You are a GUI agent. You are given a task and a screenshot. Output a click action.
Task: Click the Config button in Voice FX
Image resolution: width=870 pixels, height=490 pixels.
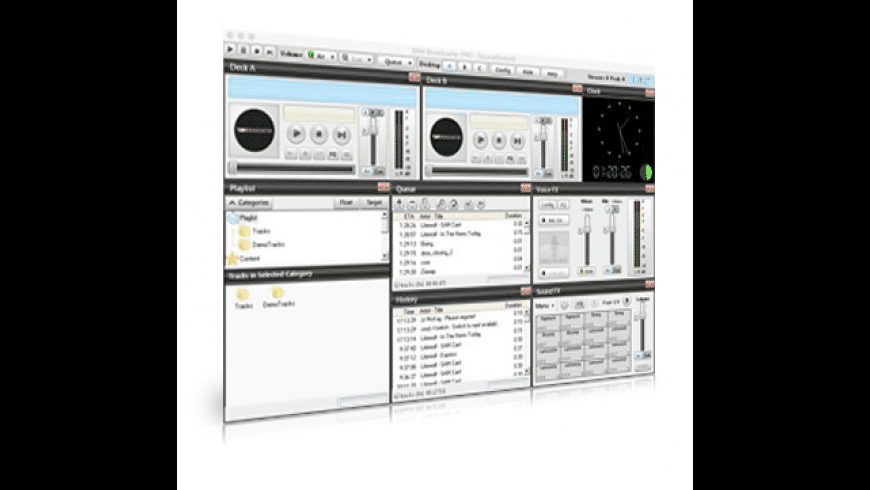547,205
